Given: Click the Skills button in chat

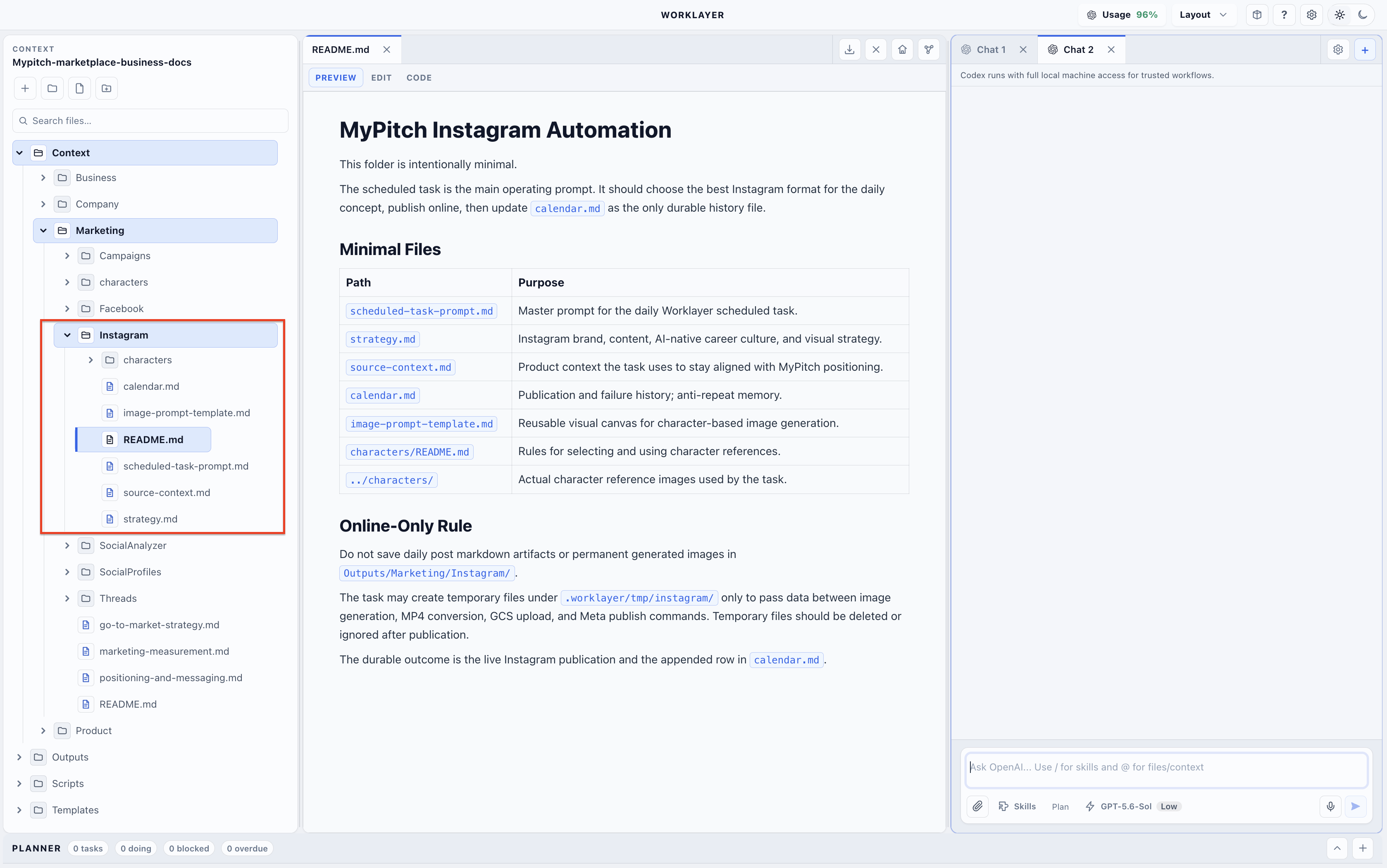Looking at the screenshot, I should (x=1018, y=806).
